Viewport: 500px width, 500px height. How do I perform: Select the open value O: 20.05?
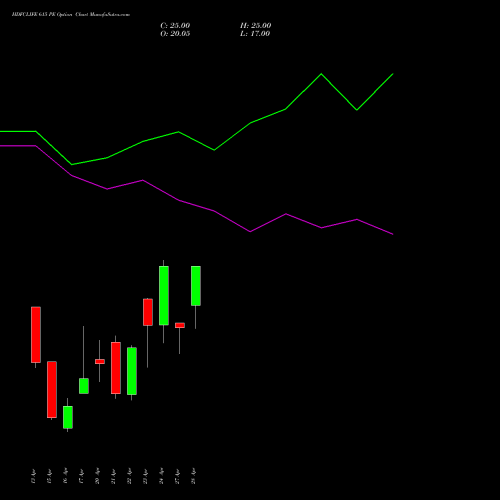175,34
